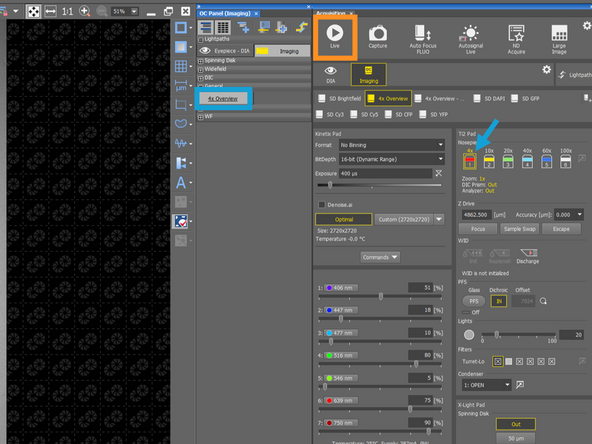Set image zoom to 1:1

tap(67, 12)
